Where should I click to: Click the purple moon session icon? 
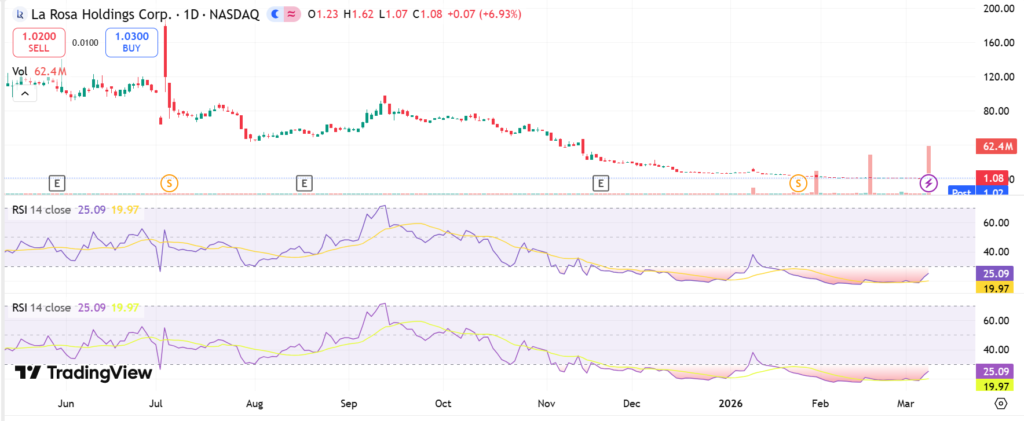(278, 14)
